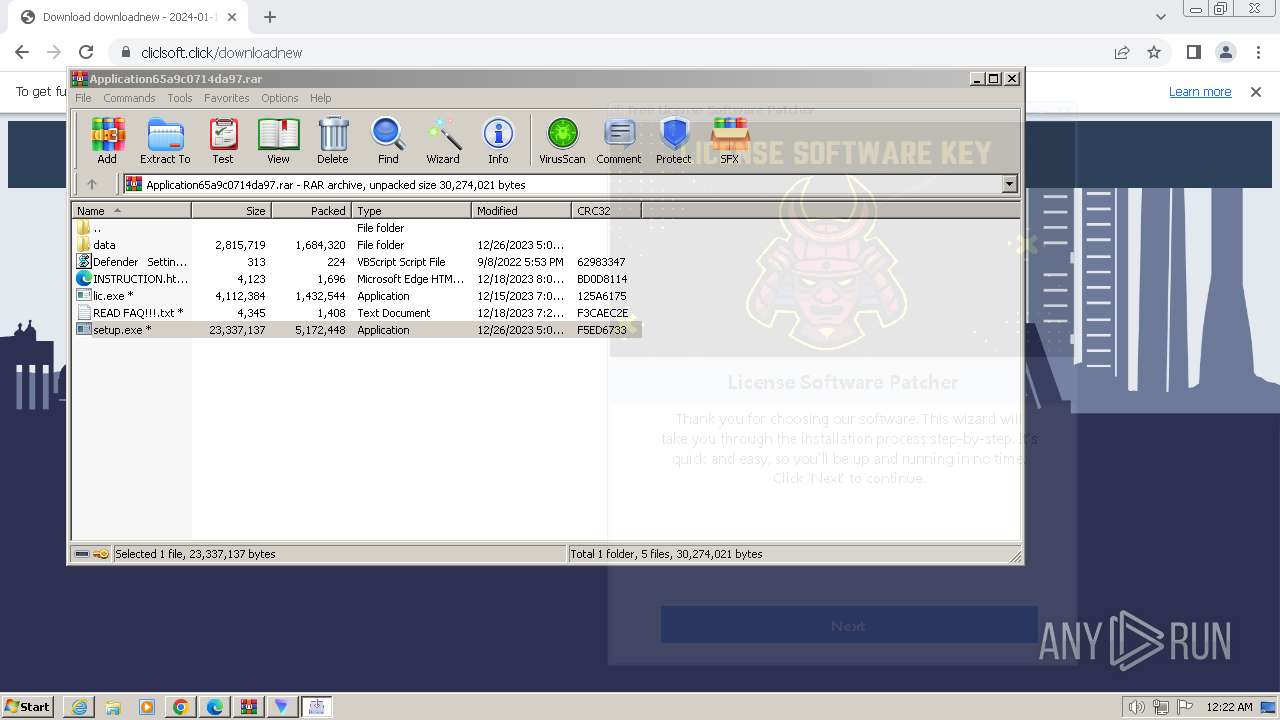The height and width of the screenshot is (720, 1280).
Task: Go up one folder level arrow
Action: 92,184
